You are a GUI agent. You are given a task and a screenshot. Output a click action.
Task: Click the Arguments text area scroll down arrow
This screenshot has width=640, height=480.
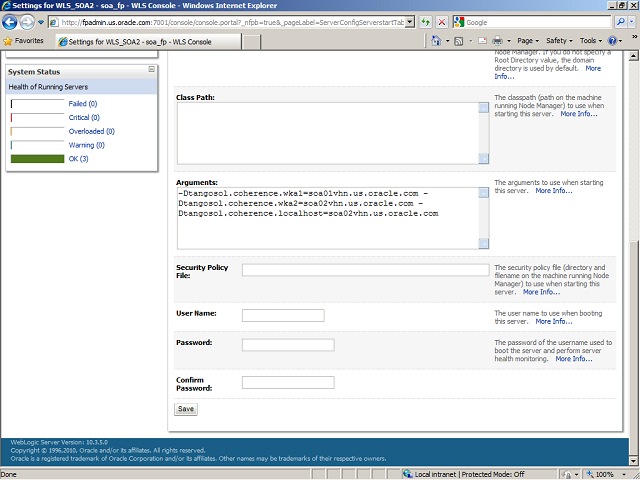click(x=484, y=245)
